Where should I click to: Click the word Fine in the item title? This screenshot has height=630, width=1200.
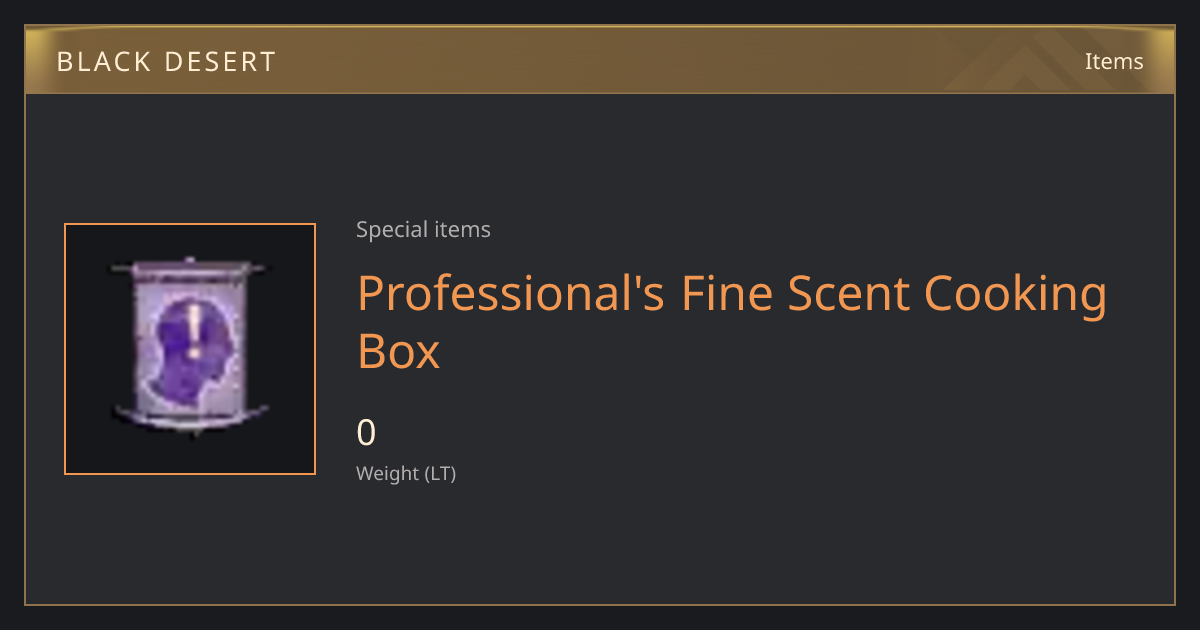726,294
